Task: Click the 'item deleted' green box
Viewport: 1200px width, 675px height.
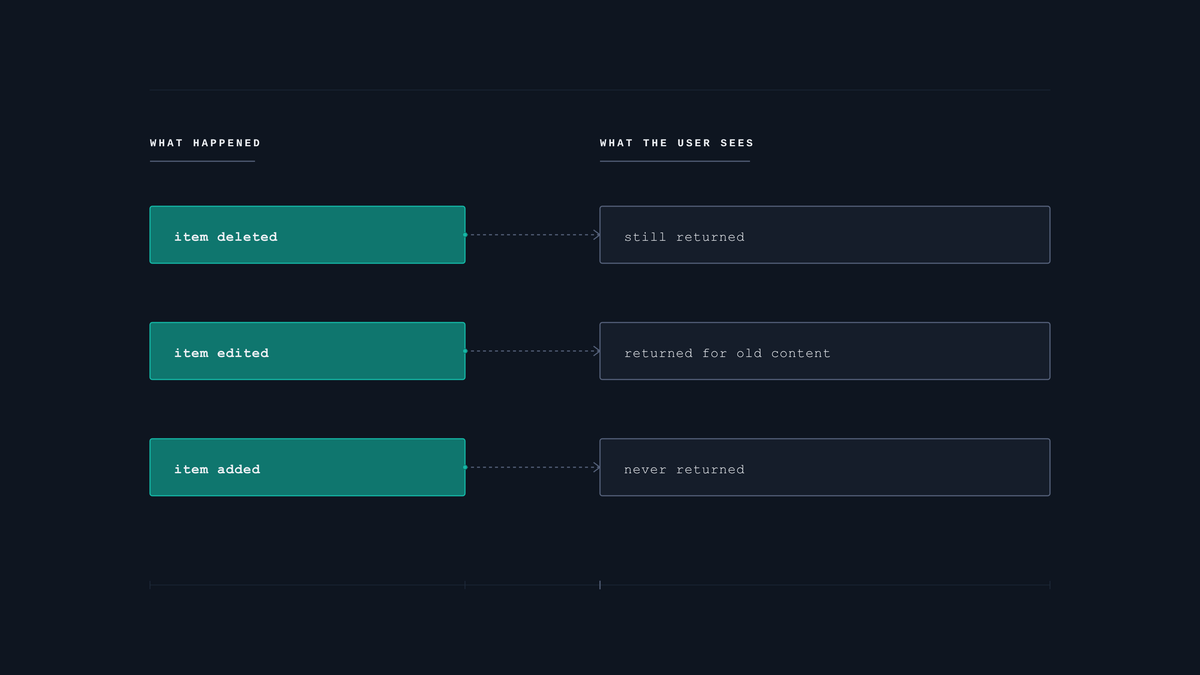Action: pyautogui.click(x=307, y=235)
